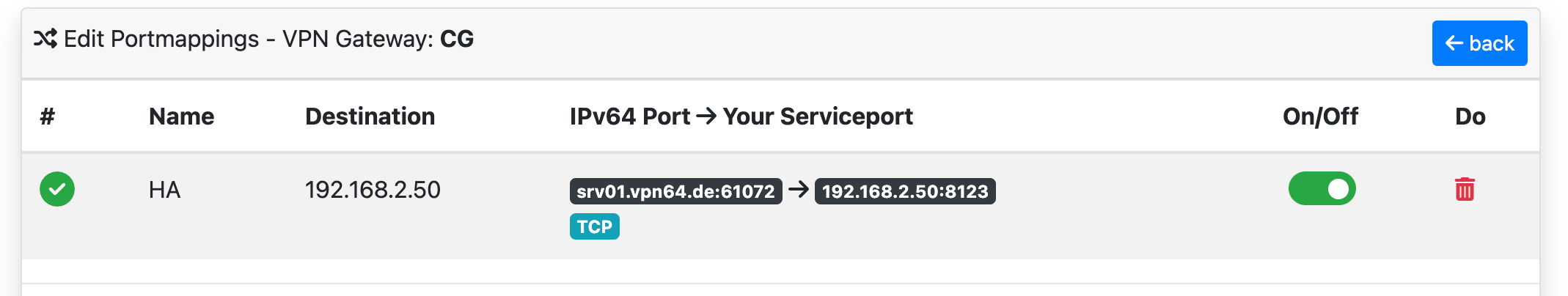Disable the HA portmapping toggle switch
Viewport: 1568px width, 296px height.
[1322, 189]
